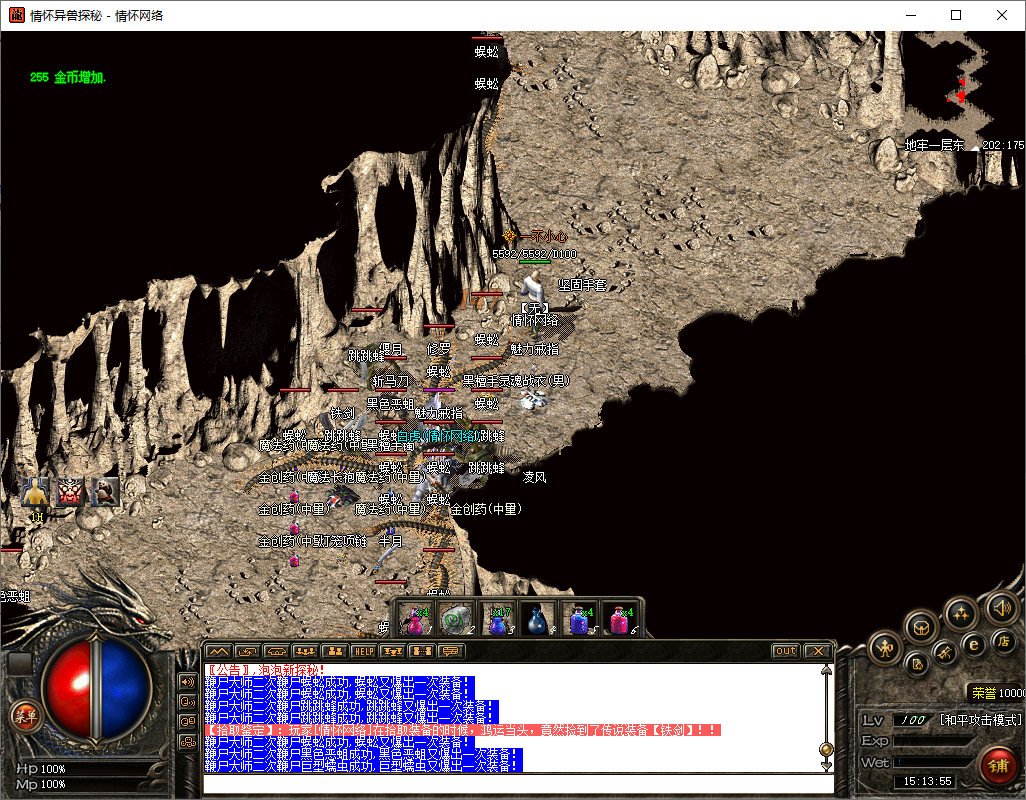
Task: Toggle the chat channel speaker button
Action: click(x=188, y=682)
